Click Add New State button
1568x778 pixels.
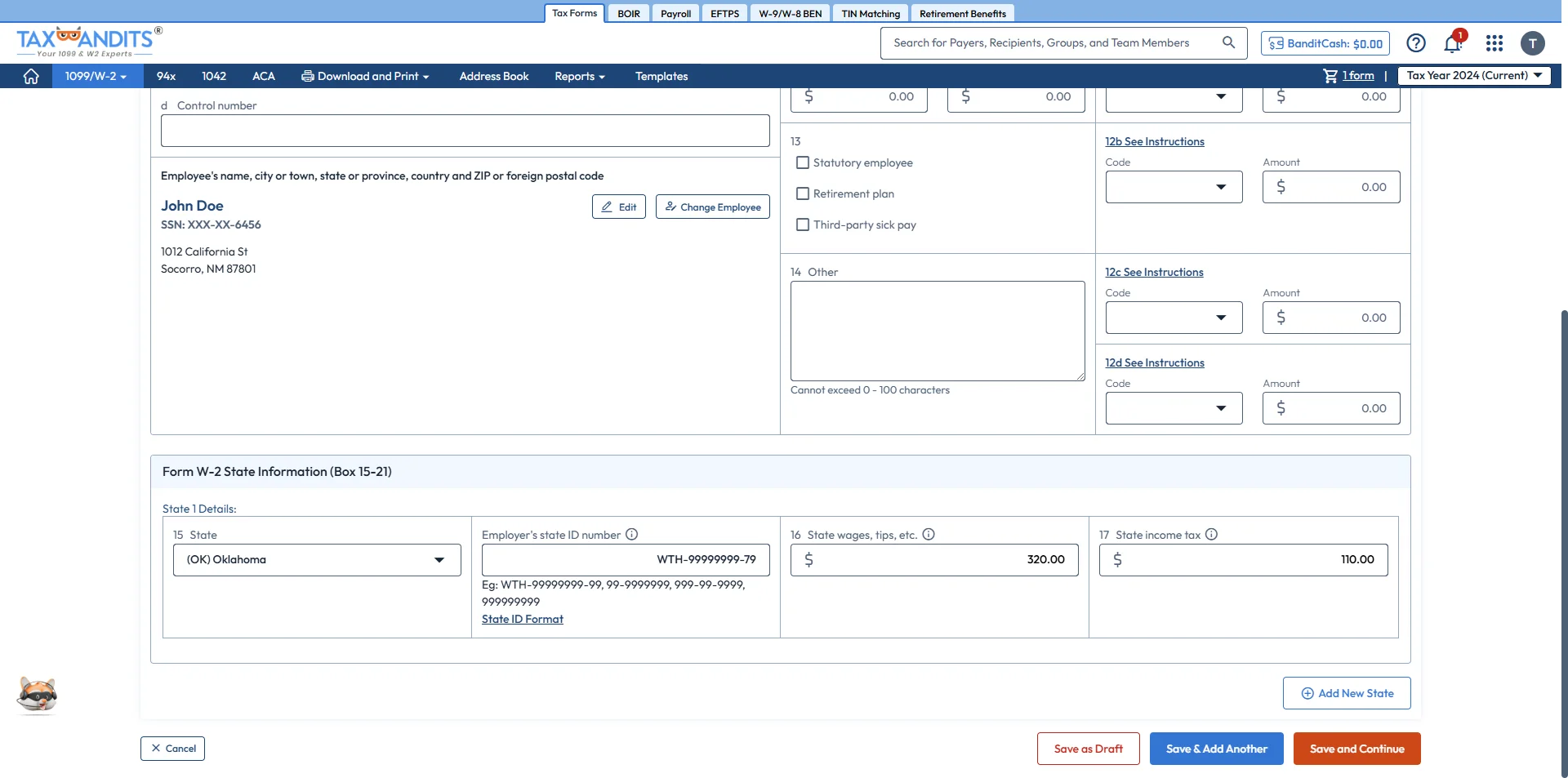coord(1347,693)
